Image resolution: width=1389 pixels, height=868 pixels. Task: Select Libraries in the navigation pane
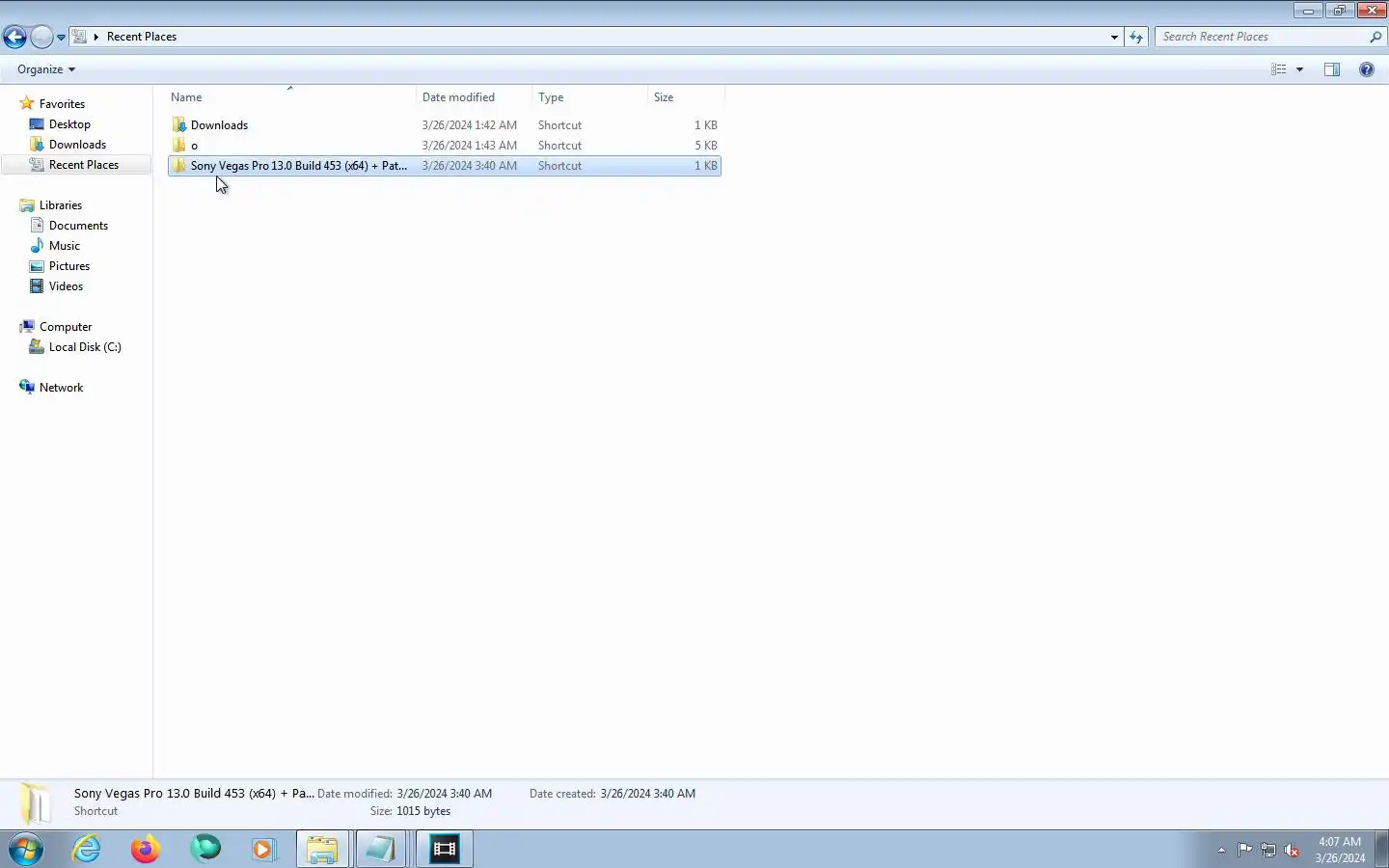pos(61,205)
